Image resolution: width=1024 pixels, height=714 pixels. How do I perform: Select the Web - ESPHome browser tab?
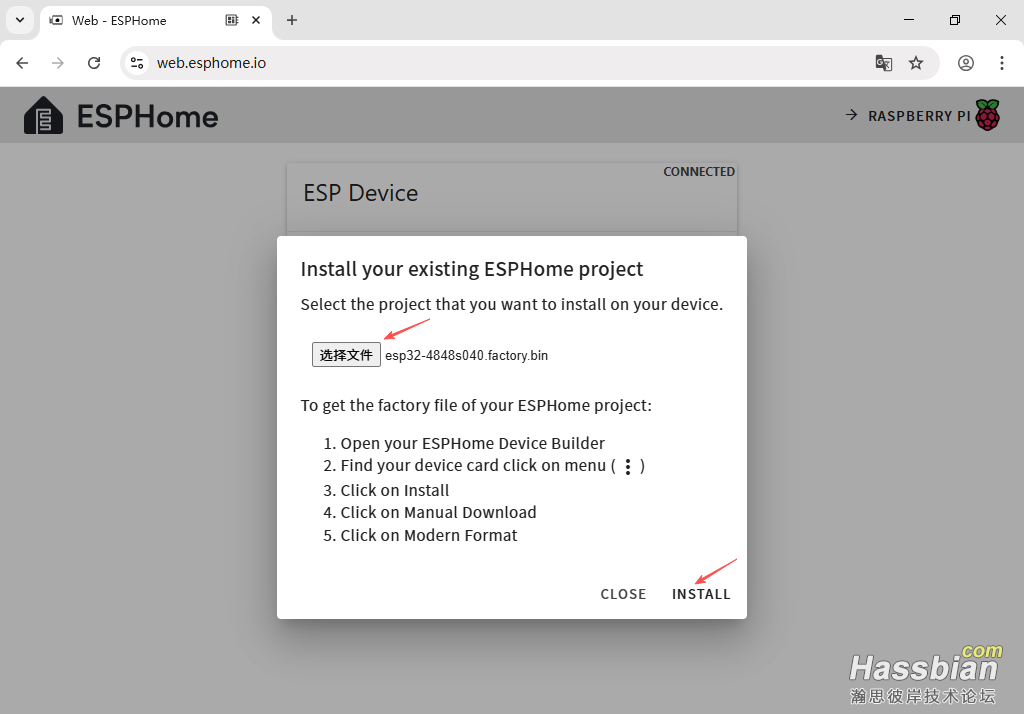tap(130, 20)
